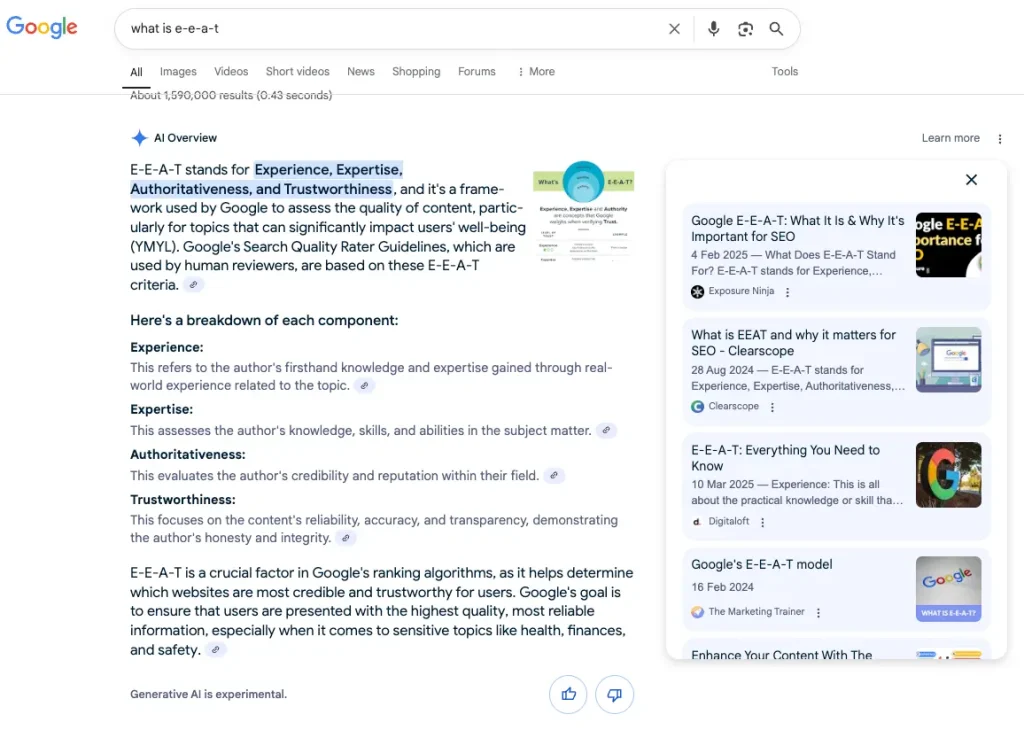Click the highlighted 'Experience, Expertise,' text
Screen dimensions: 1024x730
[x=328, y=170]
